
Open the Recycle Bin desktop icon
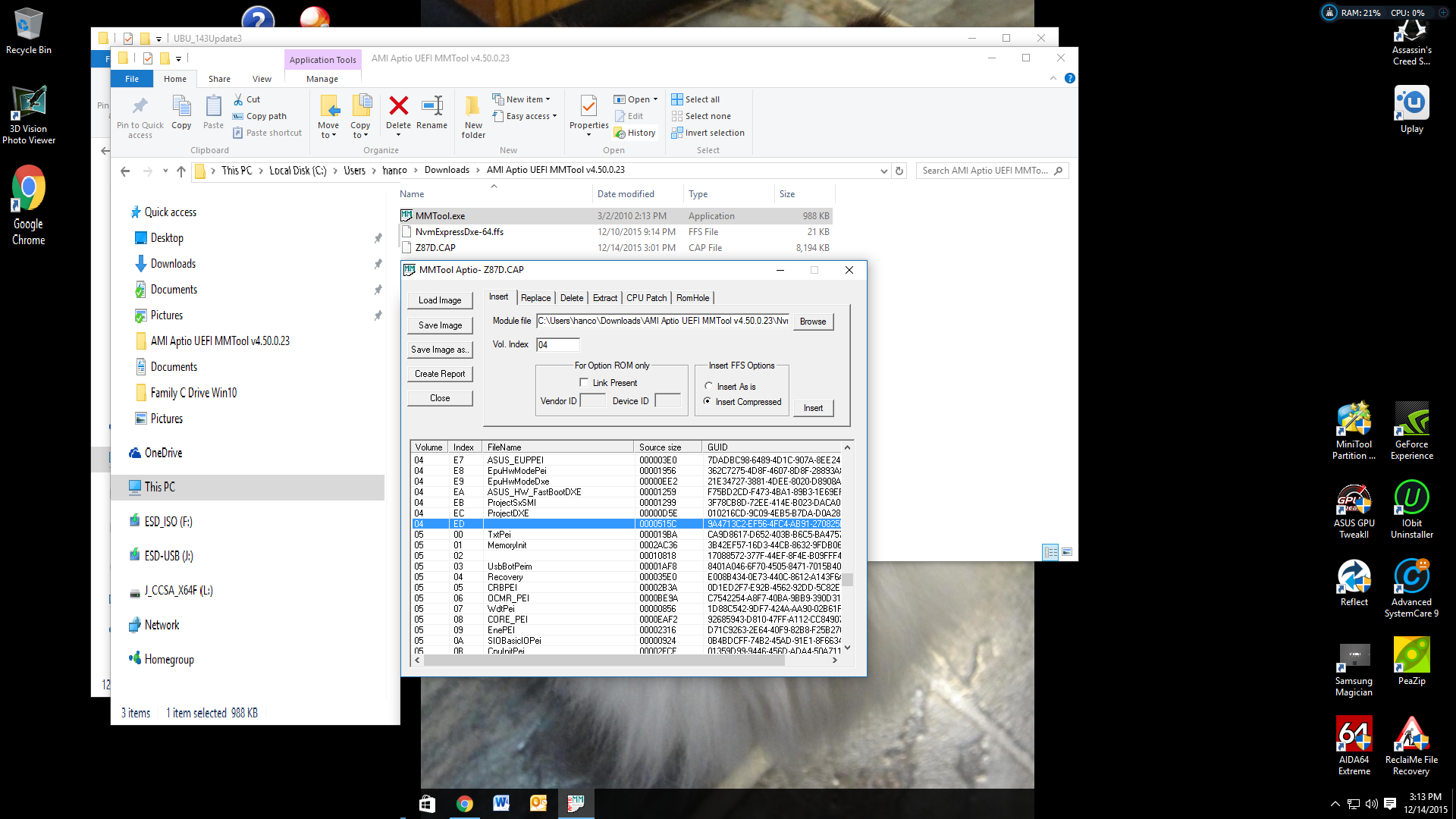(29, 31)
